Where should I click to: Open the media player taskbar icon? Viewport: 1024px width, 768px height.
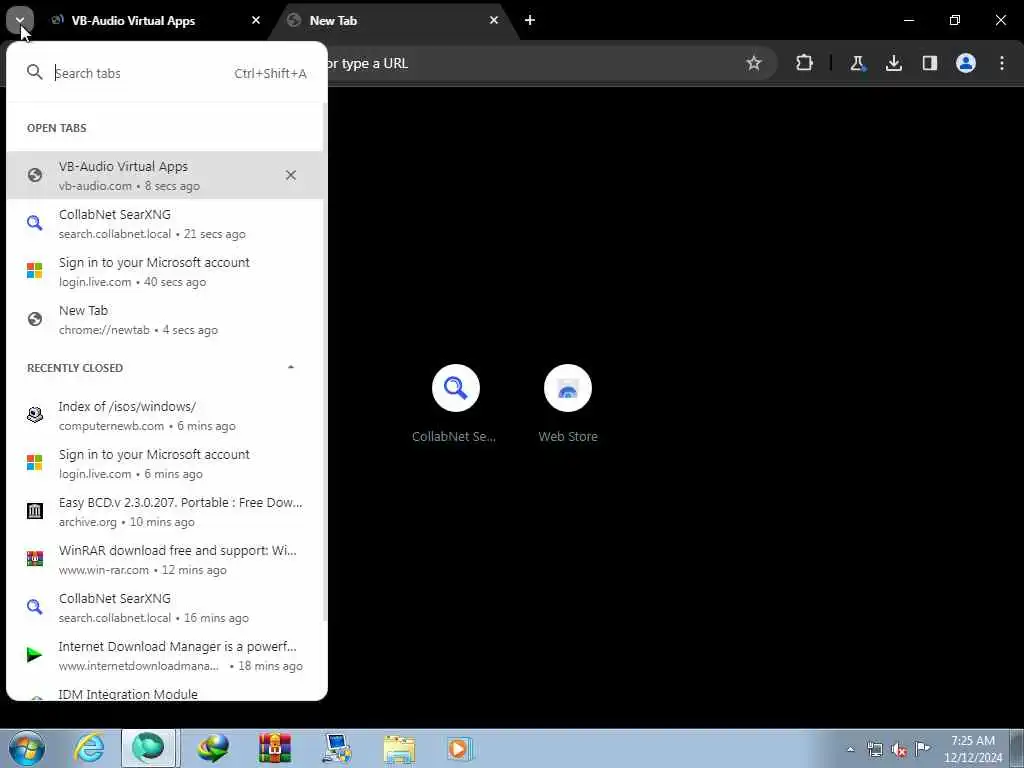tap(460, 748)
